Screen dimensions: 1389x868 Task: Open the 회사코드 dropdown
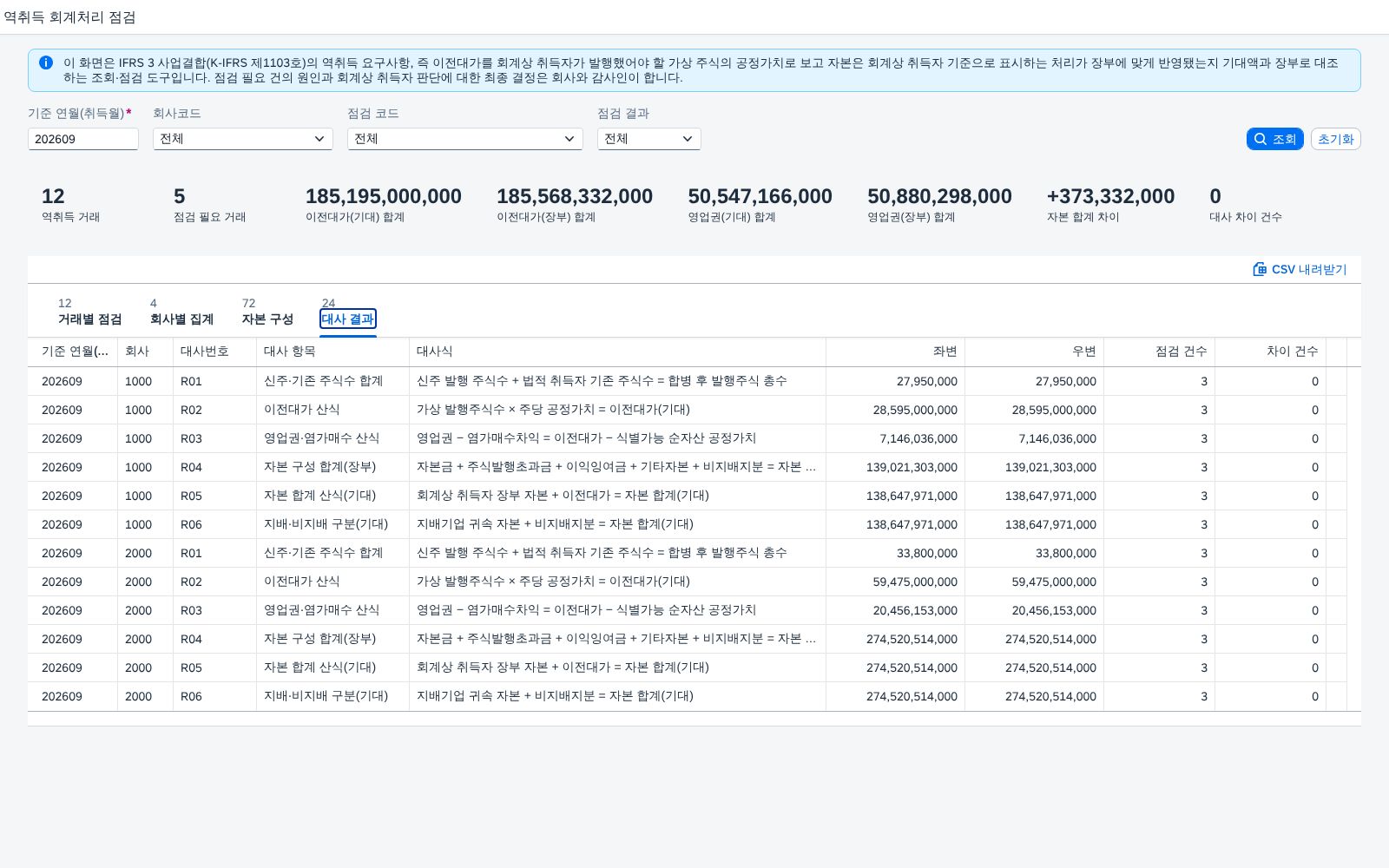243,139
